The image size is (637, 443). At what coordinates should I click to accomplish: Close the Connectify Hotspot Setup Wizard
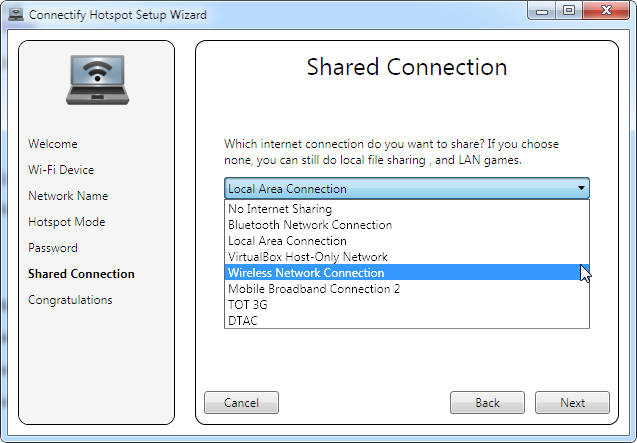click(606, 11)
